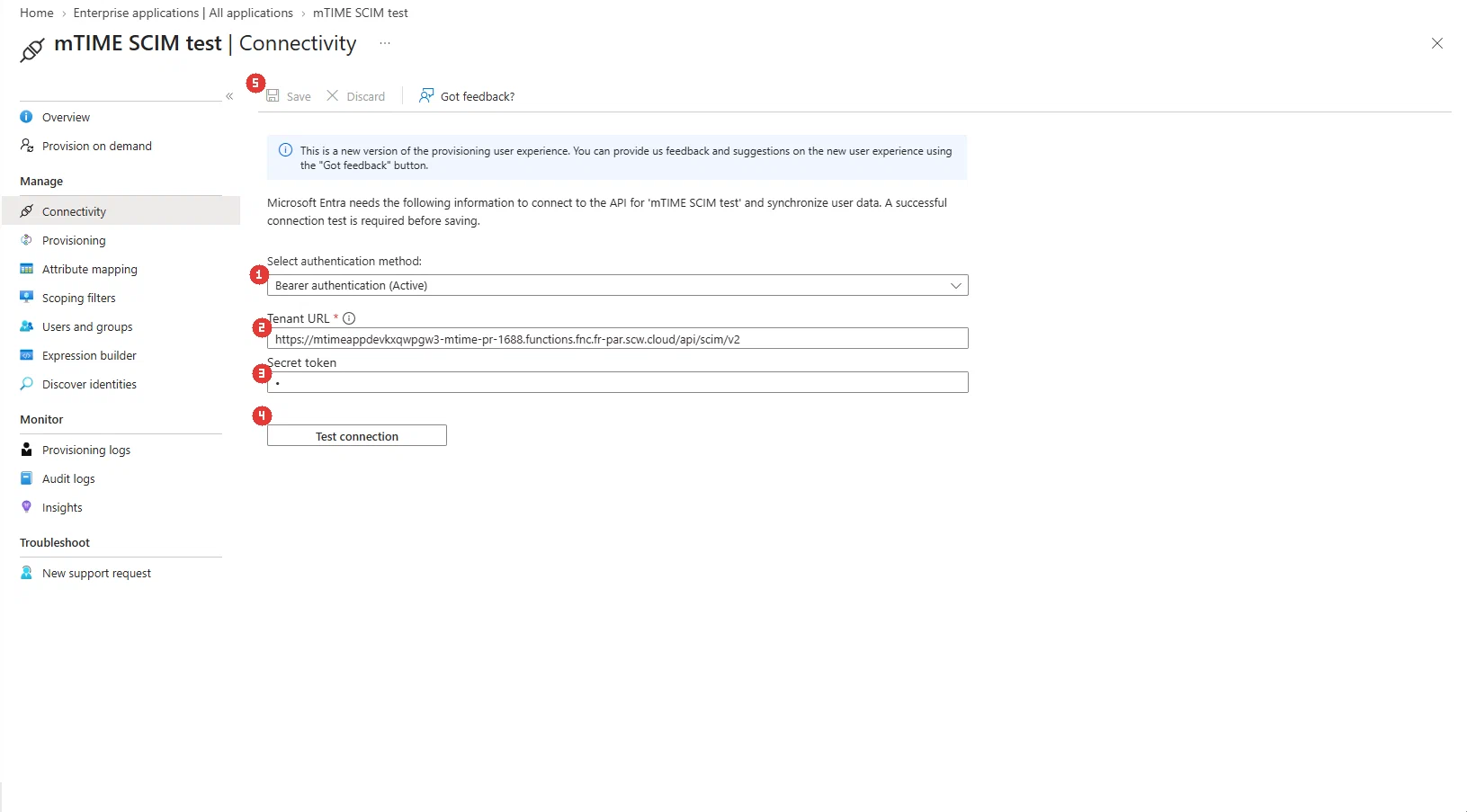
Task: Click the Tenant URL info tooltip icon
Action: coord(349,318)
